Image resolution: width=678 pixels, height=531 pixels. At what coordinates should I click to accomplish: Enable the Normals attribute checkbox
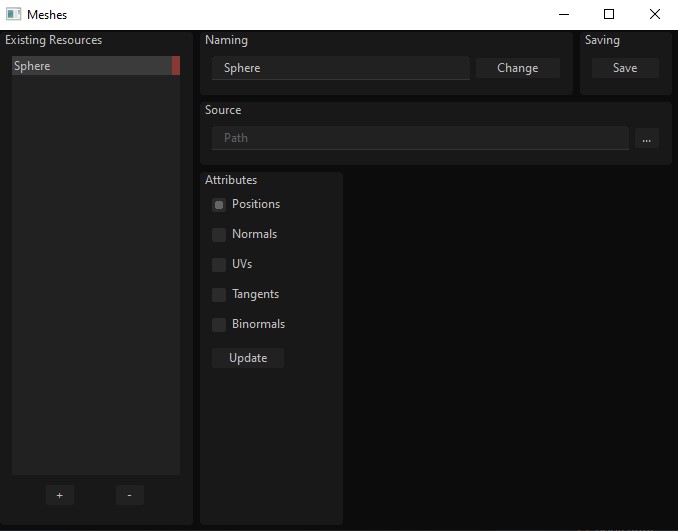pyautogui.click(x=219, y=234)
